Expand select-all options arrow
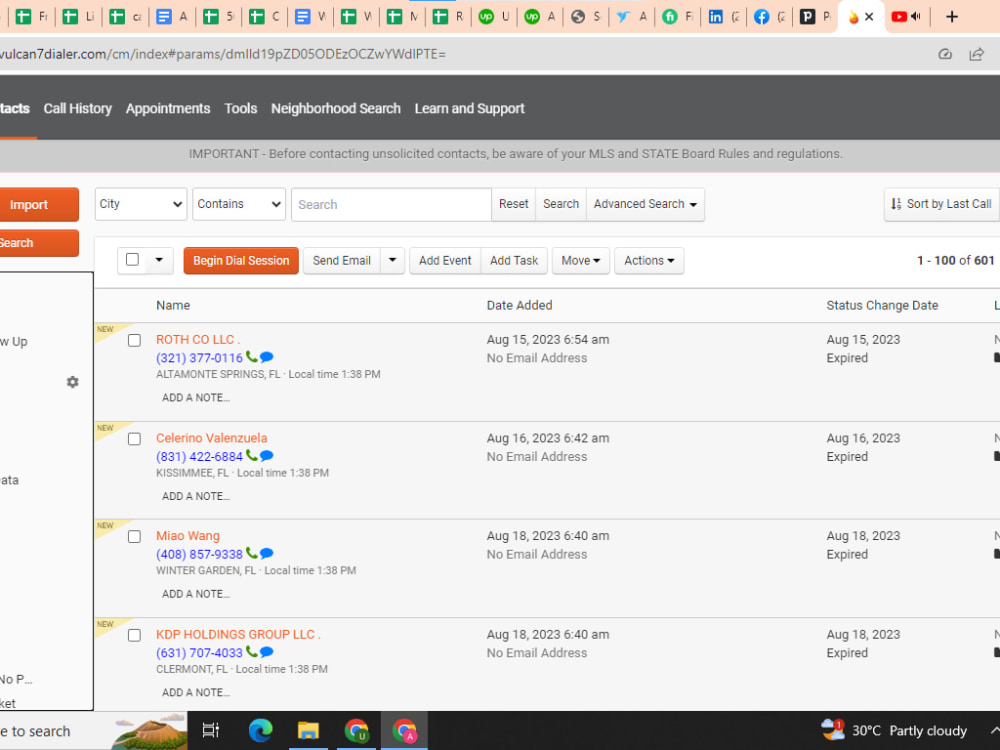The height and width of the screenshot is (750, 1000). click(x=159, y=260)
